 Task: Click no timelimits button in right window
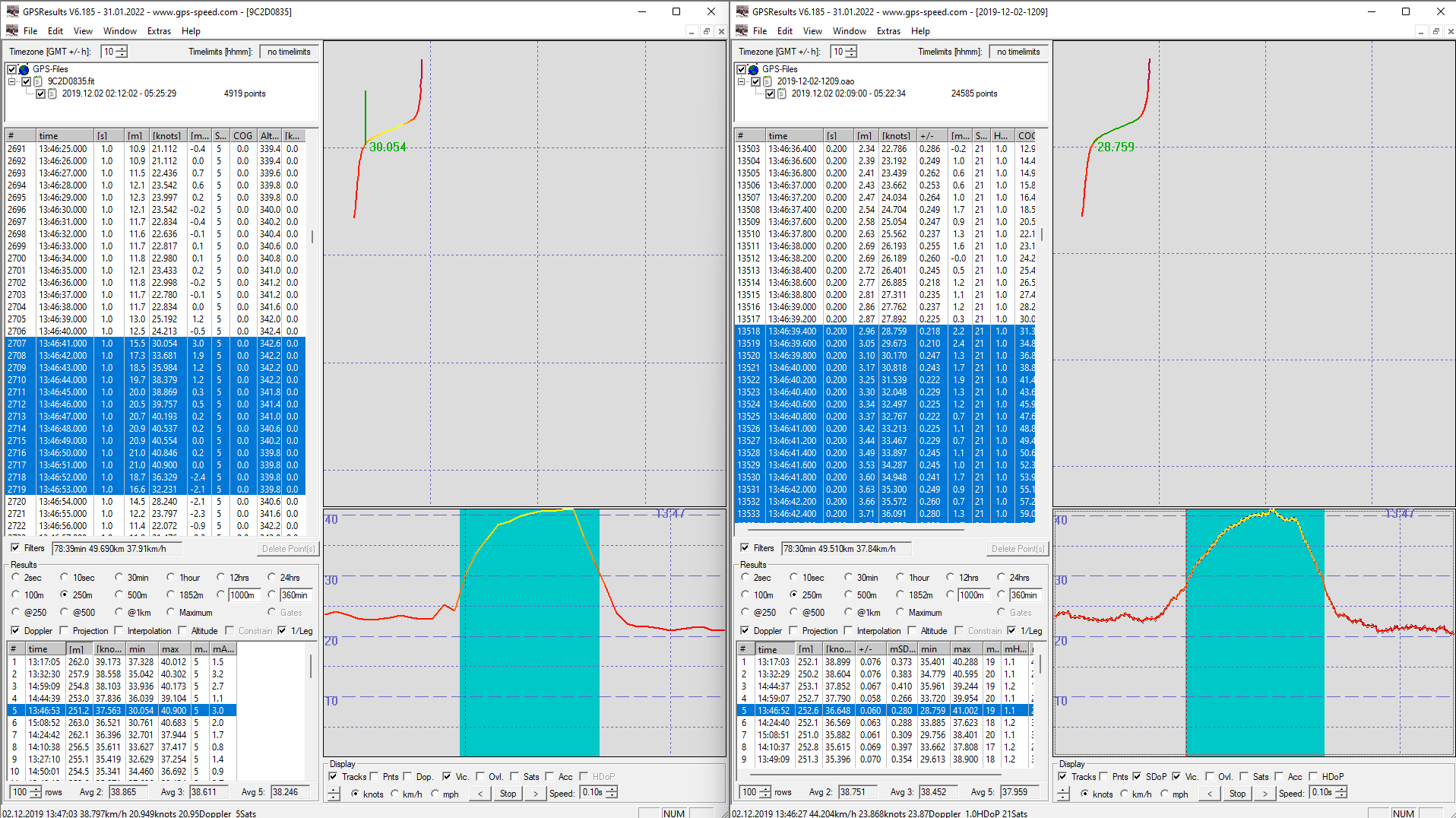click(1018, 52)
